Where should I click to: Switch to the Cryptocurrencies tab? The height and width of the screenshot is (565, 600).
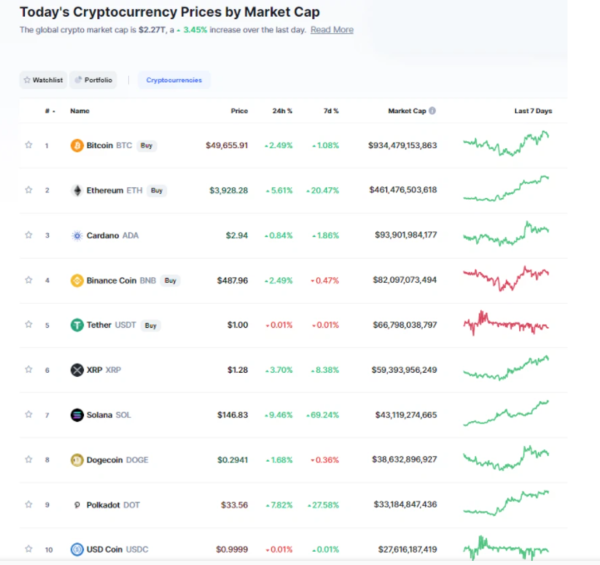pyautogui.click(x=174, y=80)
